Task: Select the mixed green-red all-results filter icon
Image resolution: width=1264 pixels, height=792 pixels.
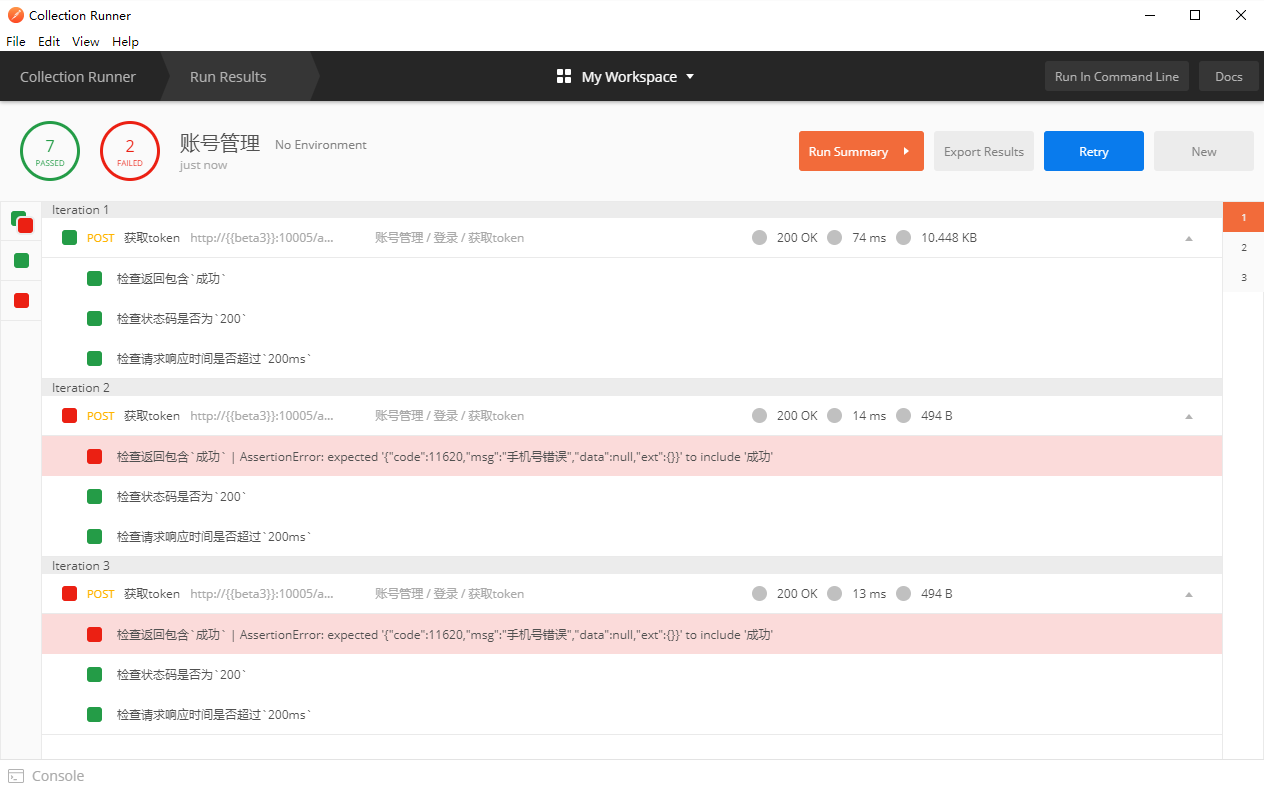Action: [x=21, y=221]
